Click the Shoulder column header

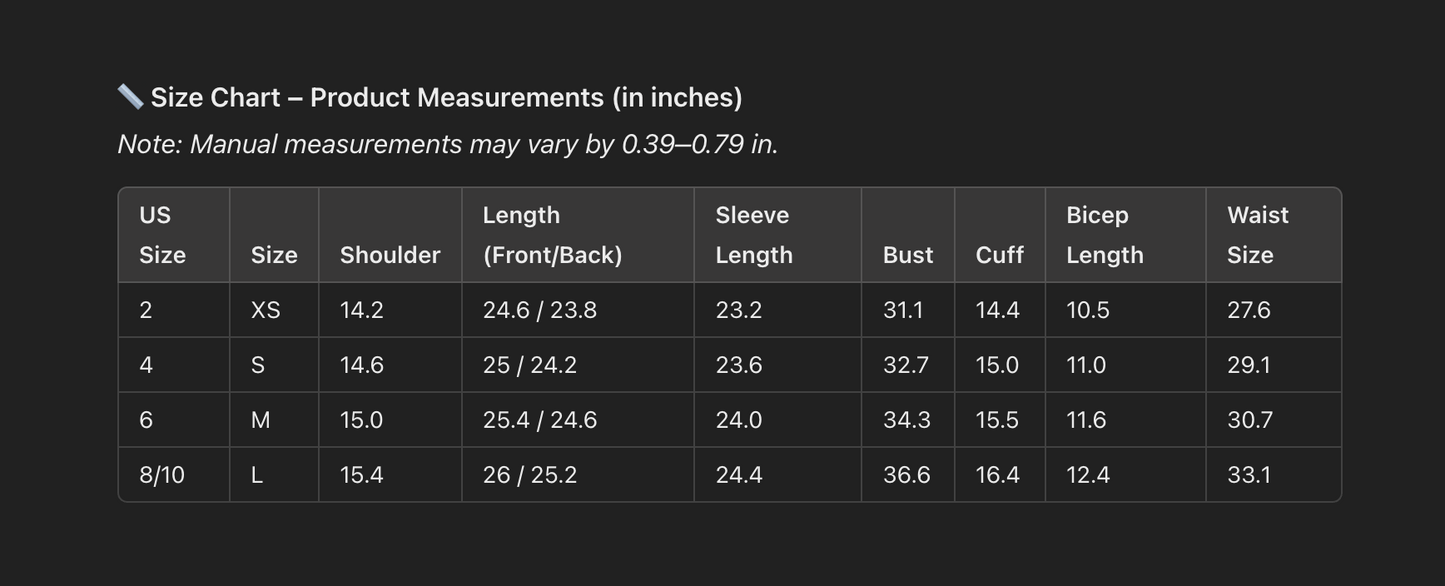click(390, 255)
